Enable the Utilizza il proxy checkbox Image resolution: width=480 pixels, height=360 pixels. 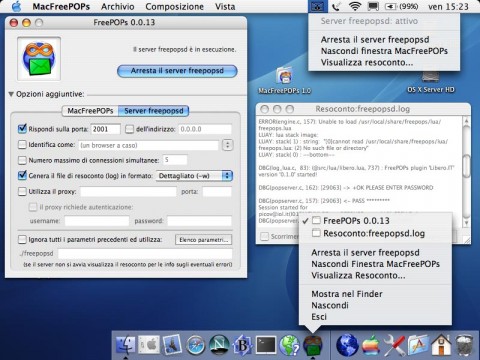(x=22, y=191)
